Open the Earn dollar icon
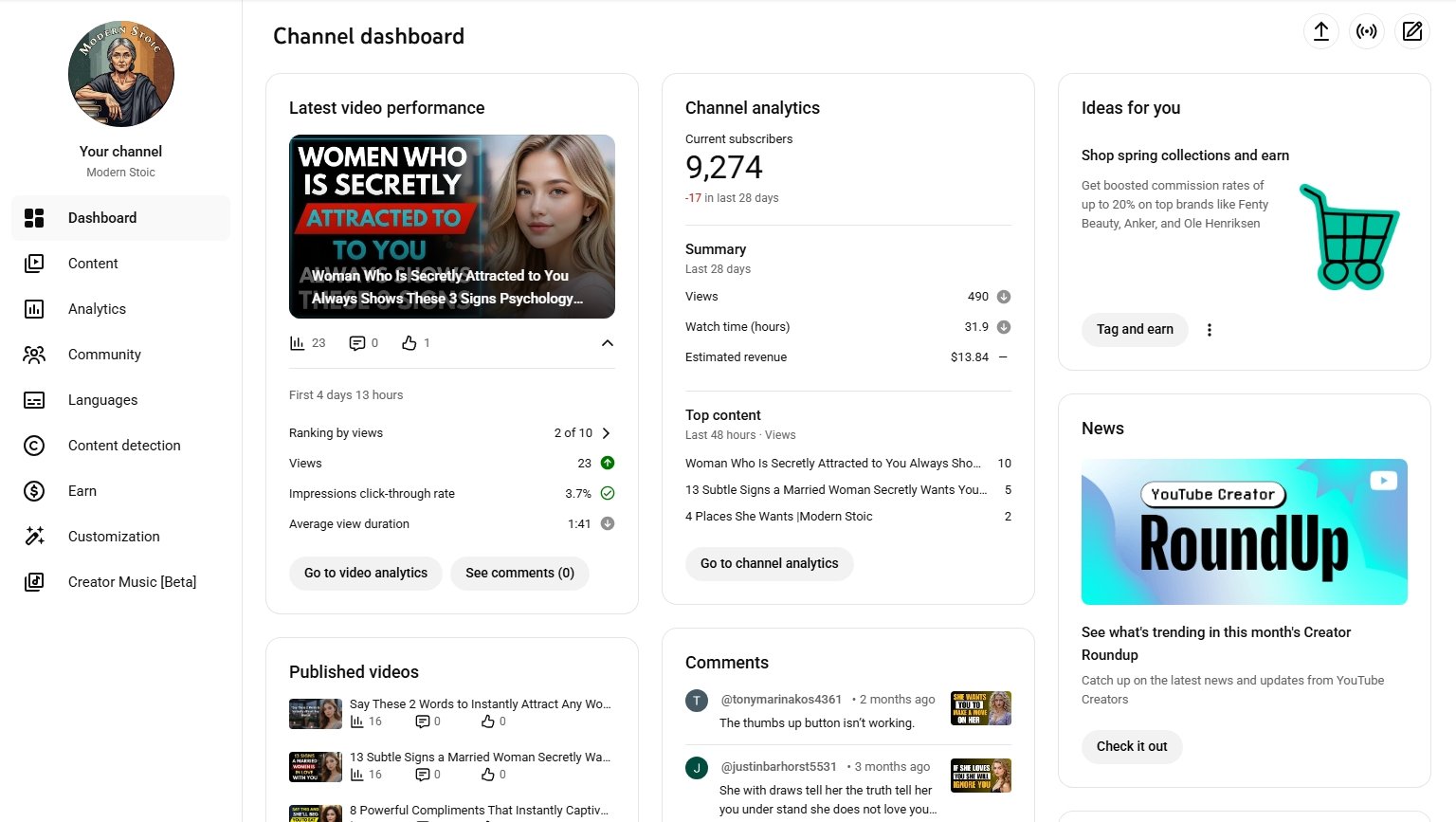The width and height of the screenshot is (1456, 822). tap(34, 491)
